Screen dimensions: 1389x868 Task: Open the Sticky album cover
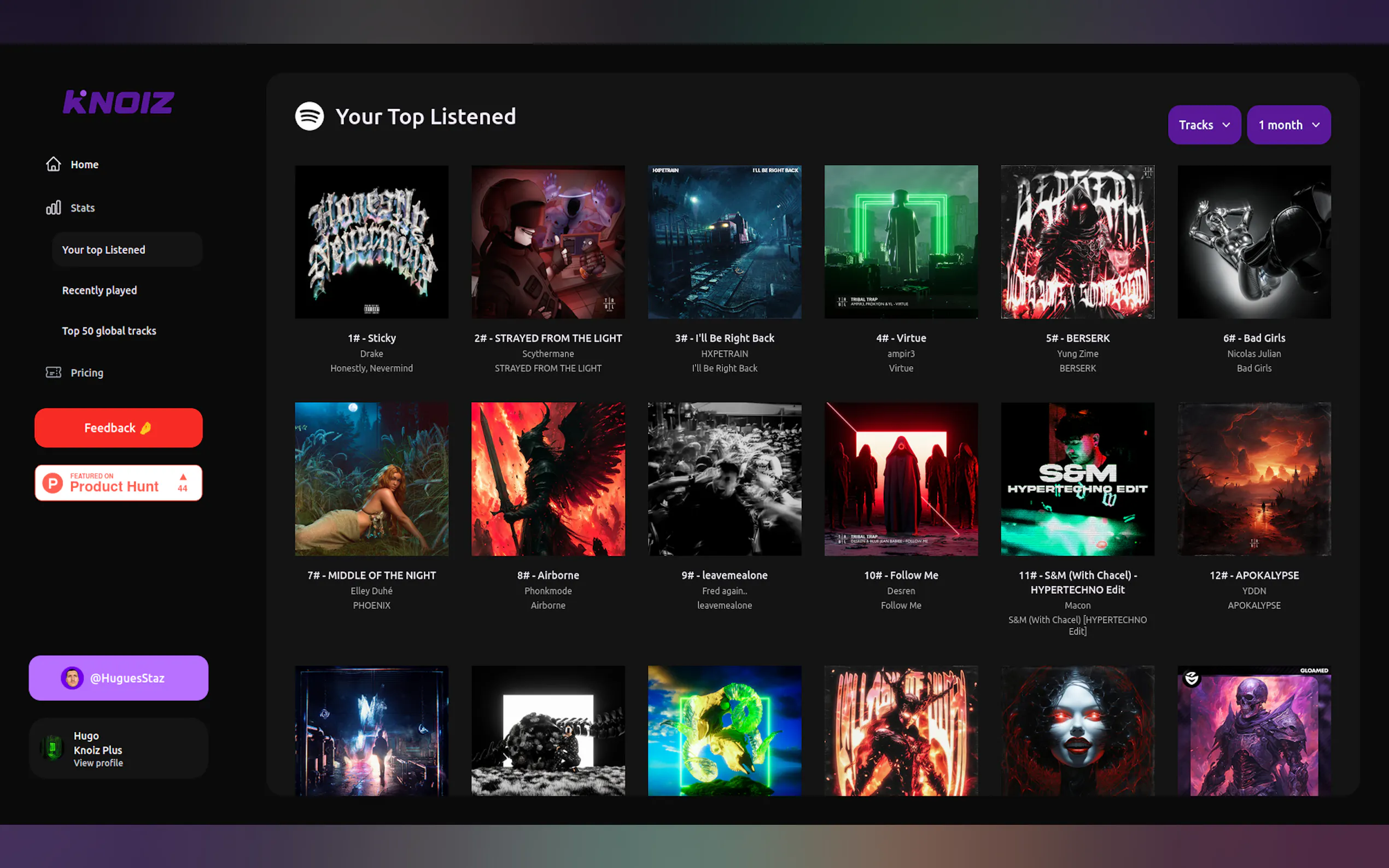point(371,242)
